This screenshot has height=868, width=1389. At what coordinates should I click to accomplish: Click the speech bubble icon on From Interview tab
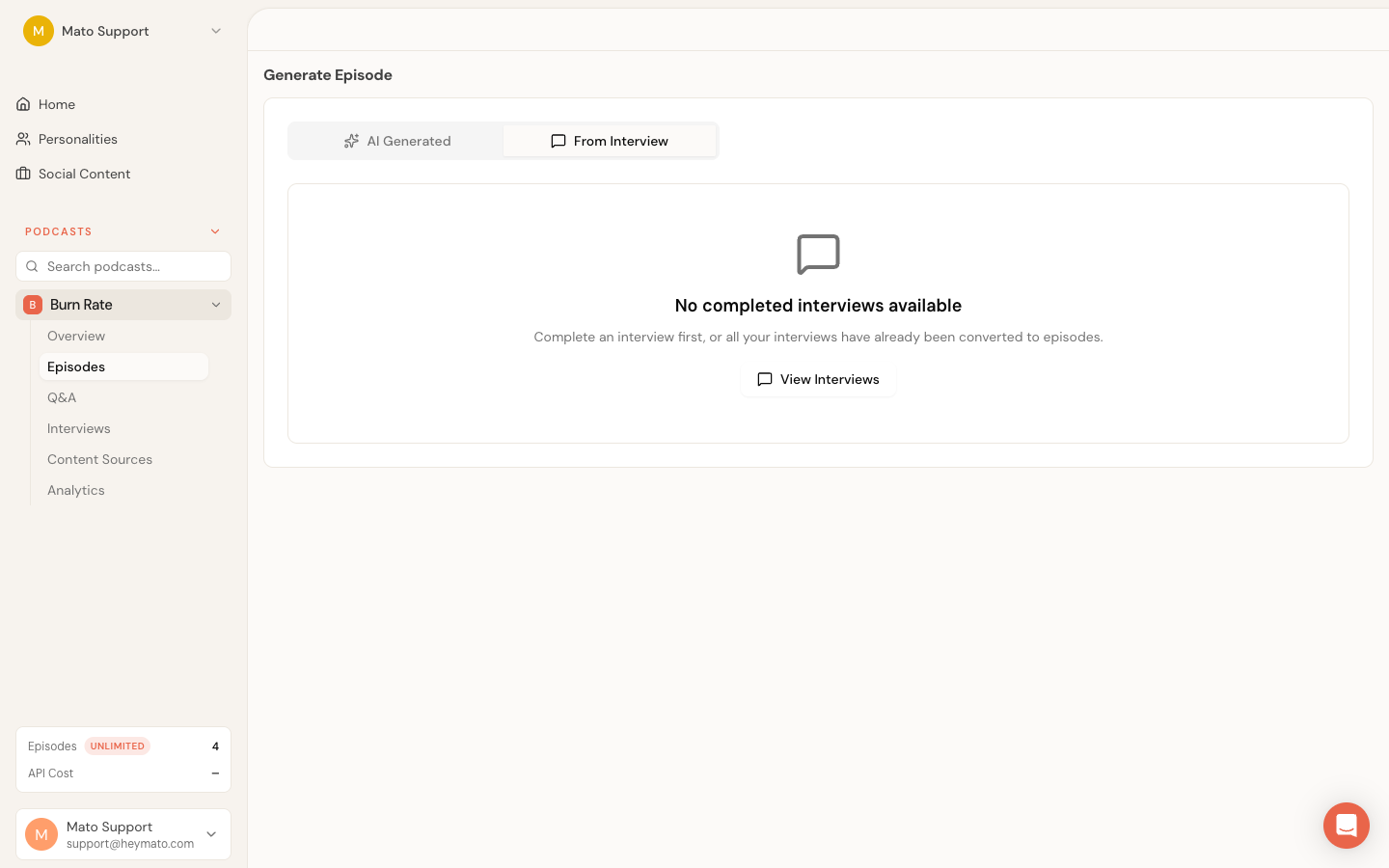coord(558,141)
